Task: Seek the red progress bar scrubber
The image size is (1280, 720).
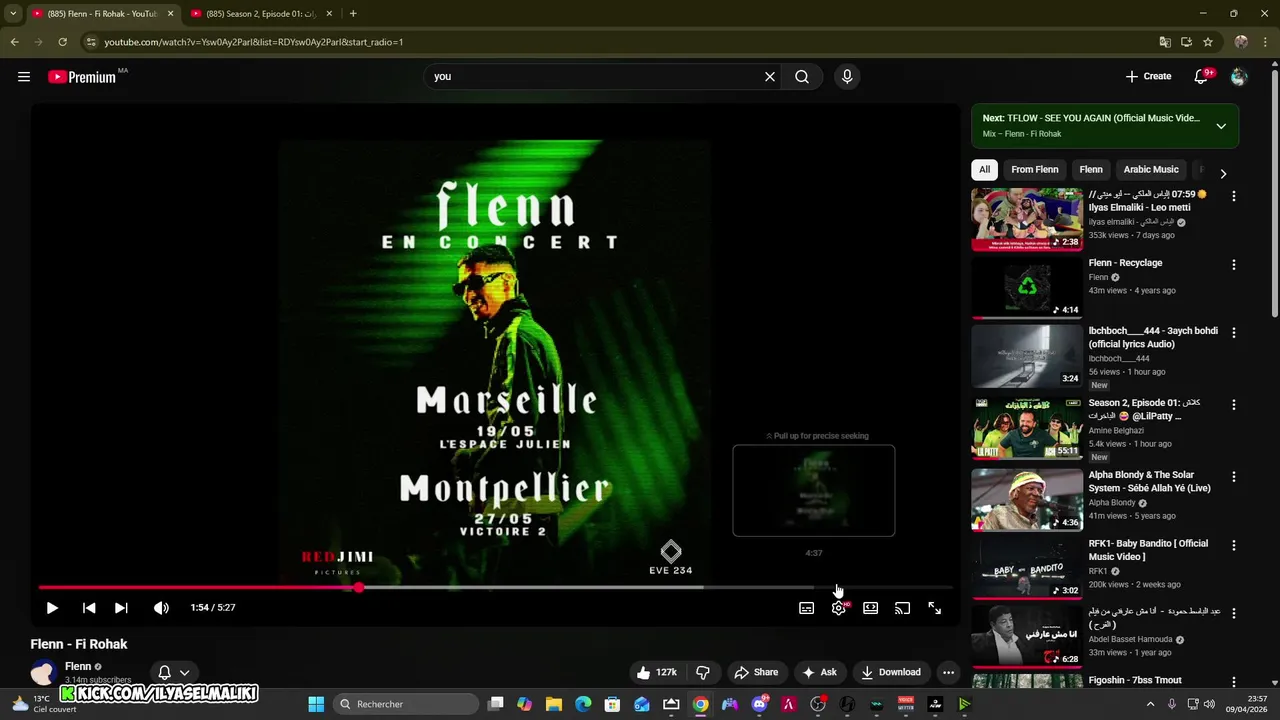Action: [358, 587]
